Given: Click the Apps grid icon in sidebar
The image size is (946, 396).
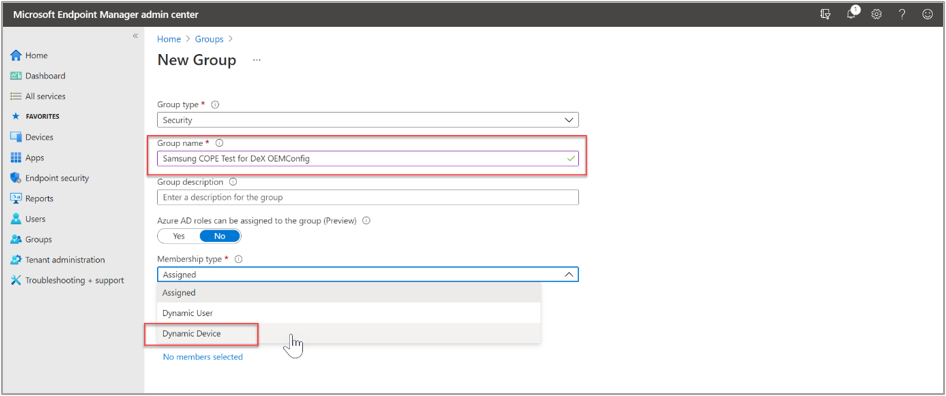Looking at the screenshot, I should pyautogui.click(x=16, y=158).
